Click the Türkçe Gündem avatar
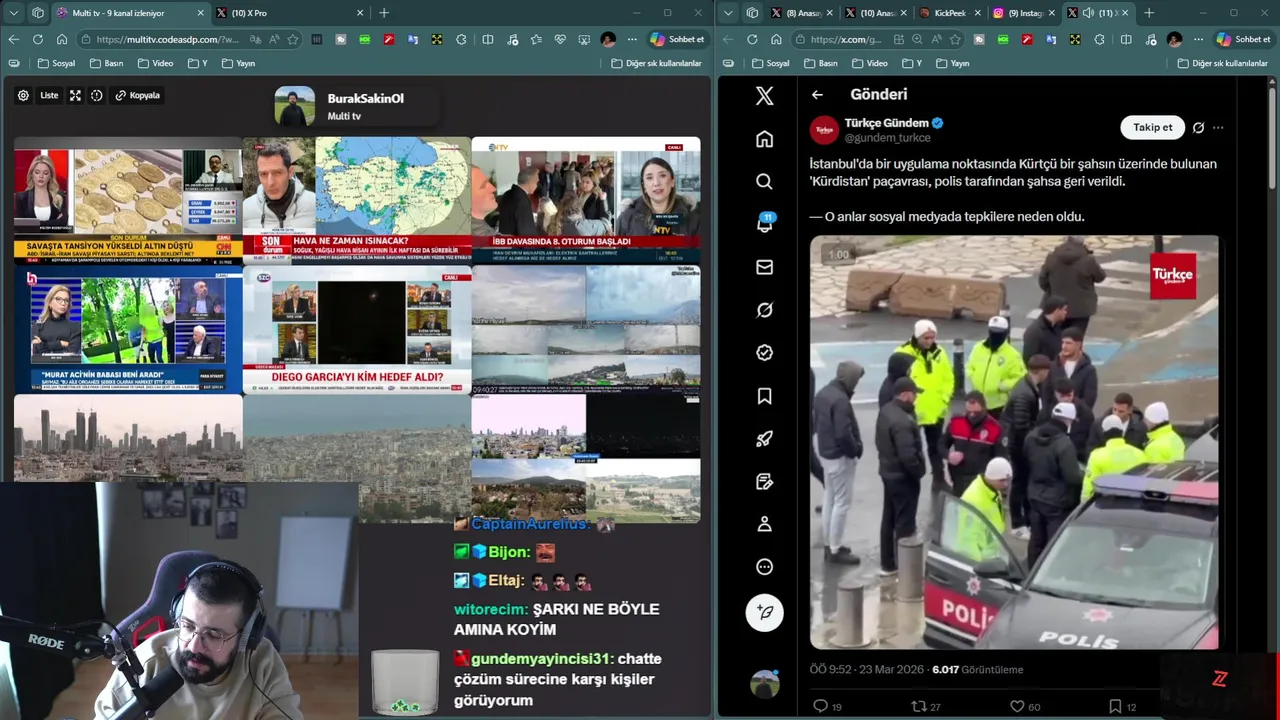Image resolution: width=1280 pixels, height=720 pixels. pyautogui.click(x=824, y=130)
